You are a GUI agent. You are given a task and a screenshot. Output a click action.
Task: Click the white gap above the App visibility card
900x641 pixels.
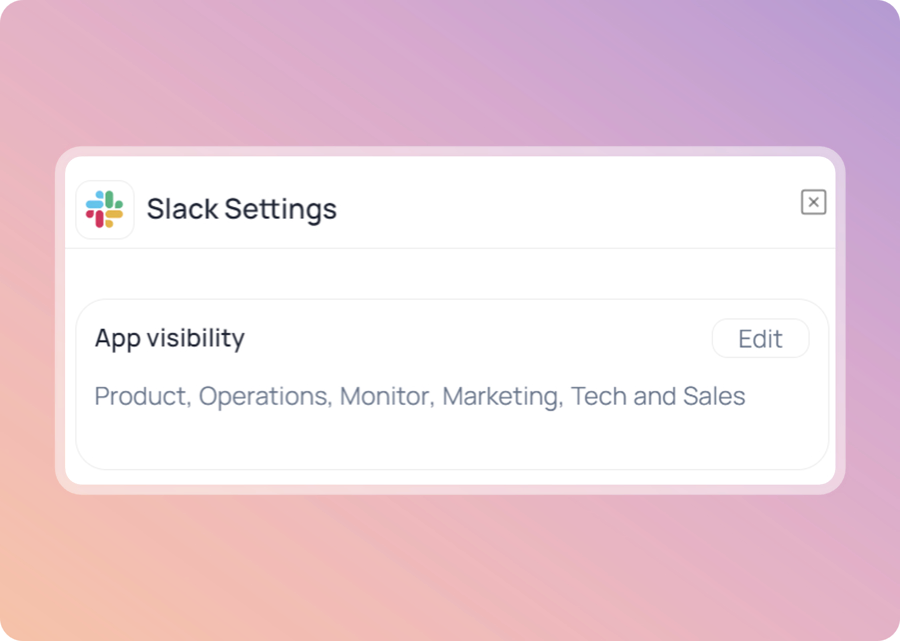(x=450, y=274)
